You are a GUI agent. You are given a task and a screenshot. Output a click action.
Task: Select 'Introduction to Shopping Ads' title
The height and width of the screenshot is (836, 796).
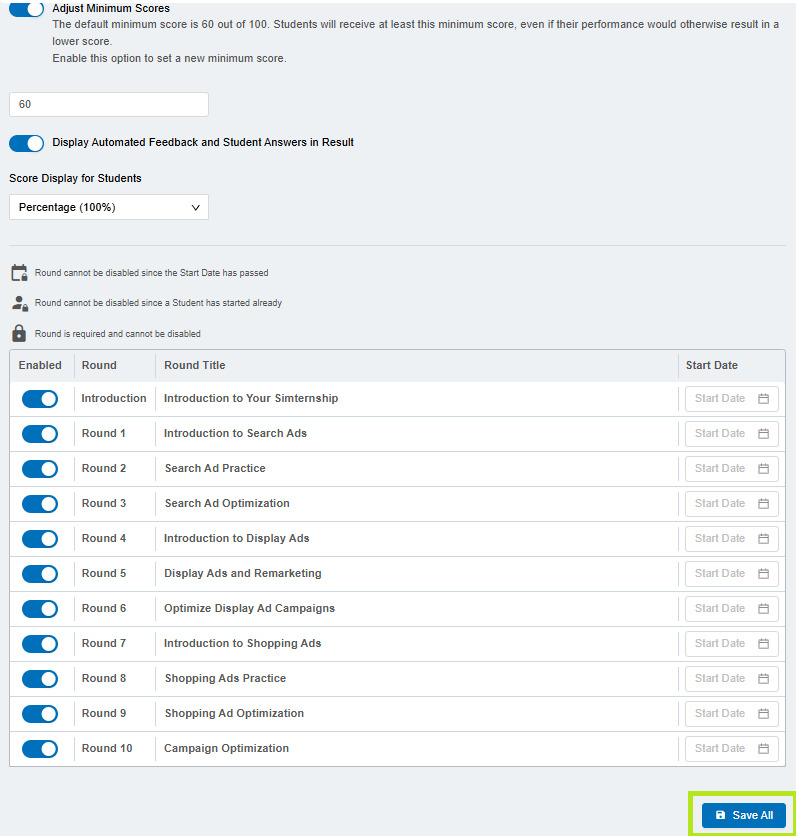tap(243, 644)
